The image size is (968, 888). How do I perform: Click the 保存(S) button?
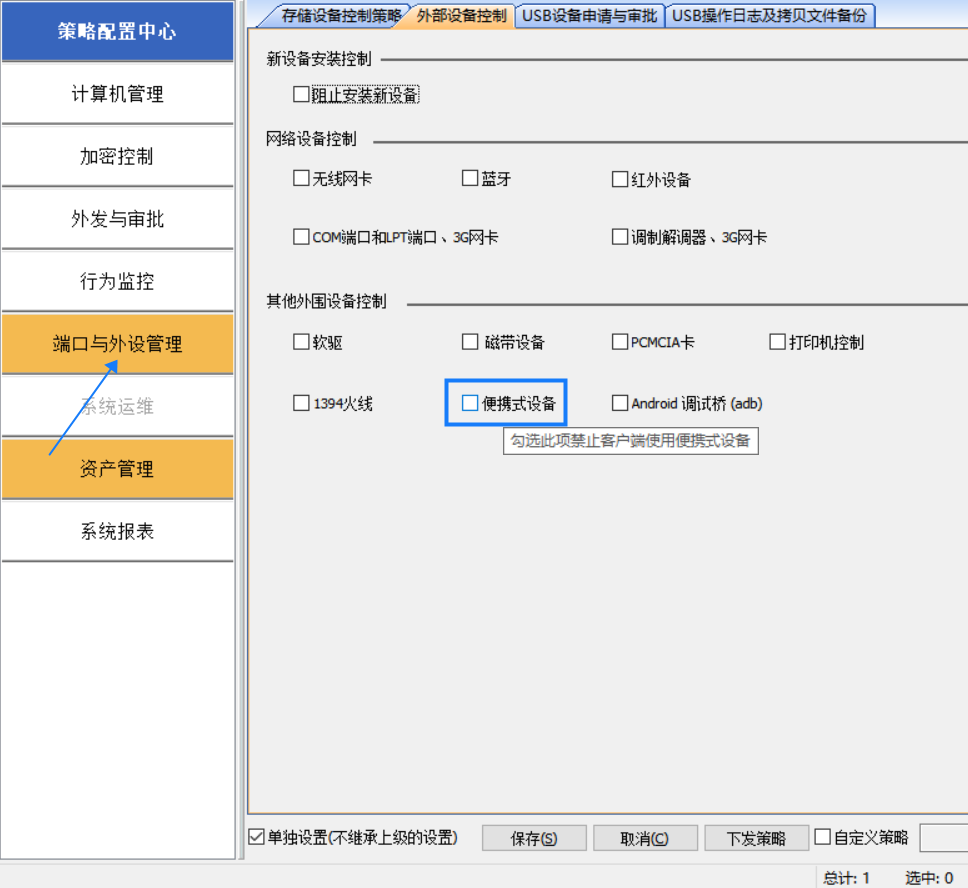tap(534, 838)
